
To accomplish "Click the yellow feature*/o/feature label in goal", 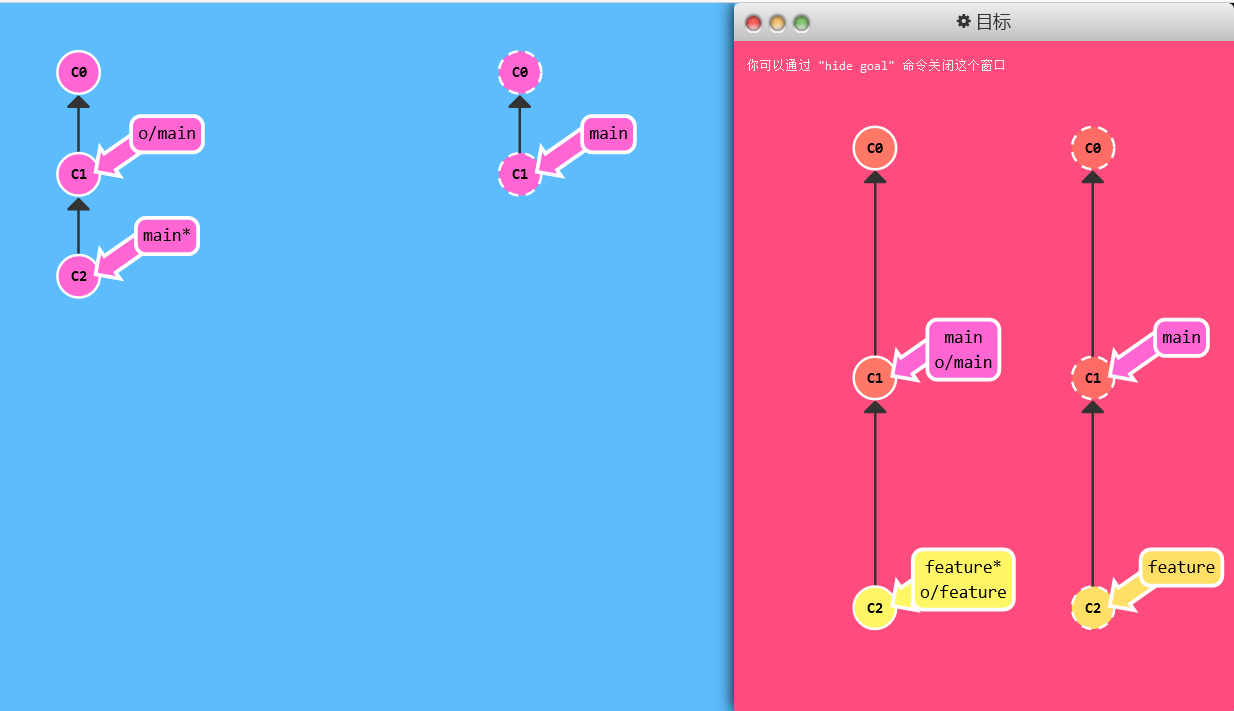I will (x=963, y=580).
